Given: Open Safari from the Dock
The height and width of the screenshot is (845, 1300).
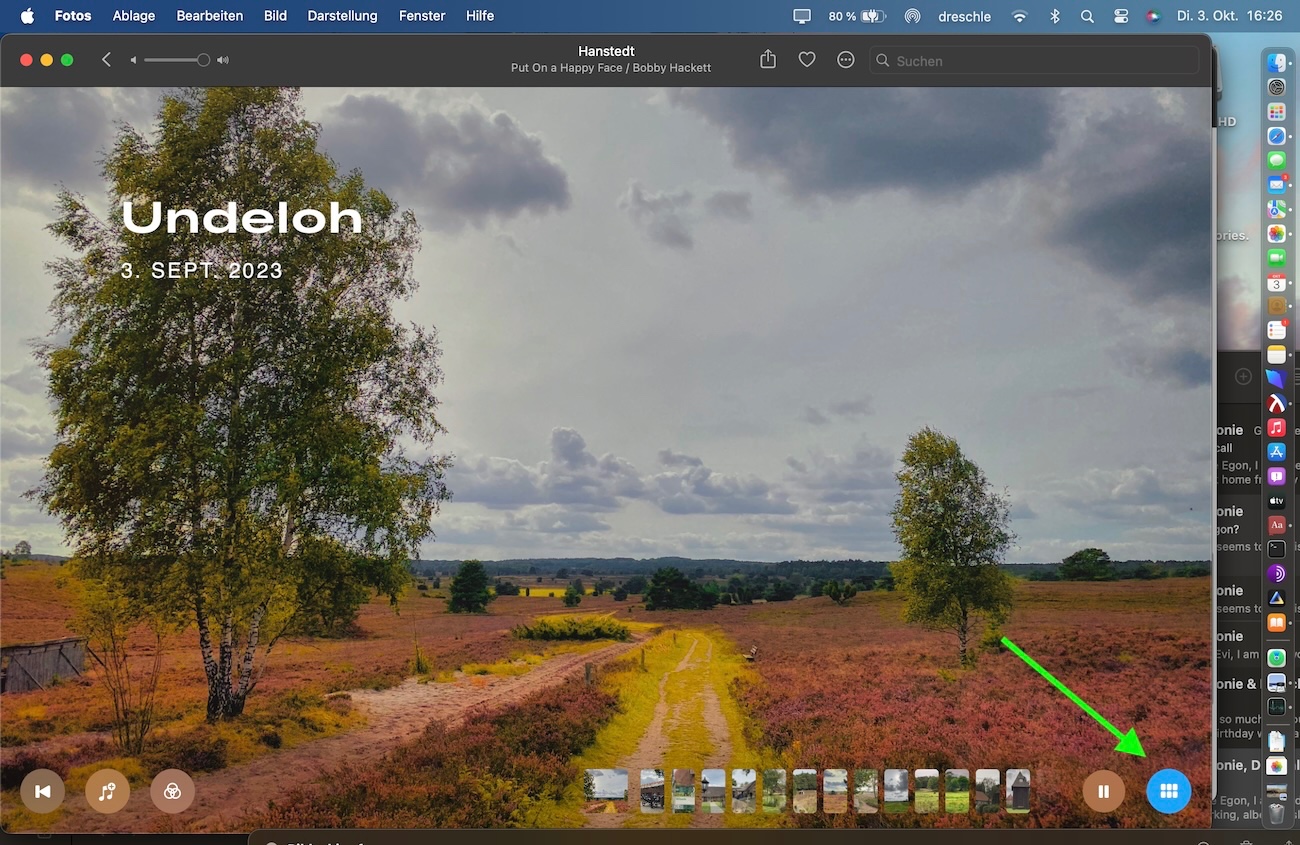Looking at the screenshot, I should pos(1277,136).
